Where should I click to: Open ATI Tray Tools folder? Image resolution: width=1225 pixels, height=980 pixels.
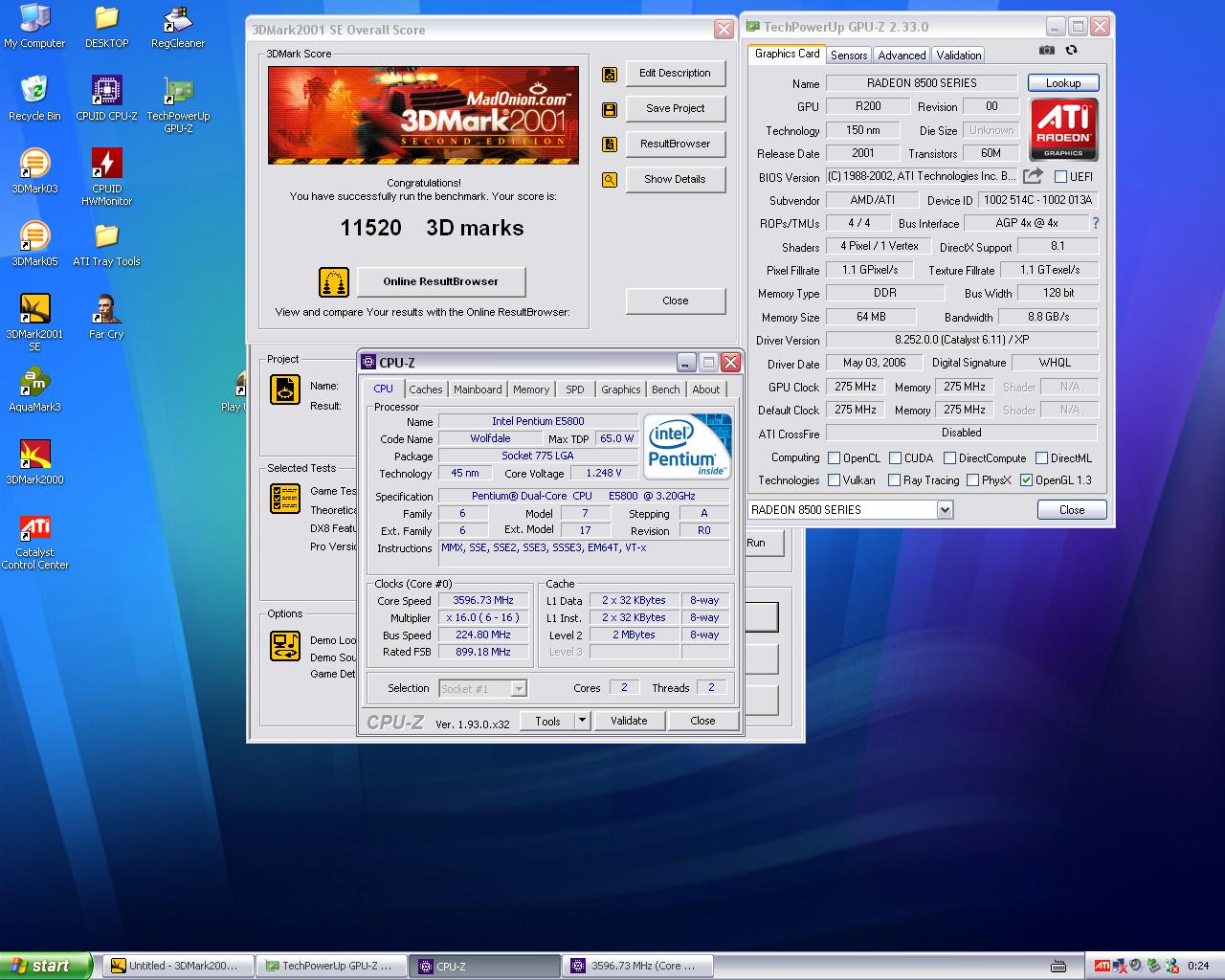[106, 244]
